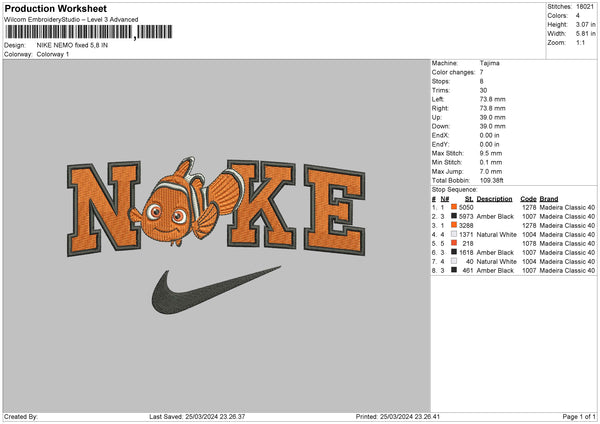Screen dimensions: 600x424
Task: Click the Max Jump value "7.0 mm"
Action: point(491,171)
